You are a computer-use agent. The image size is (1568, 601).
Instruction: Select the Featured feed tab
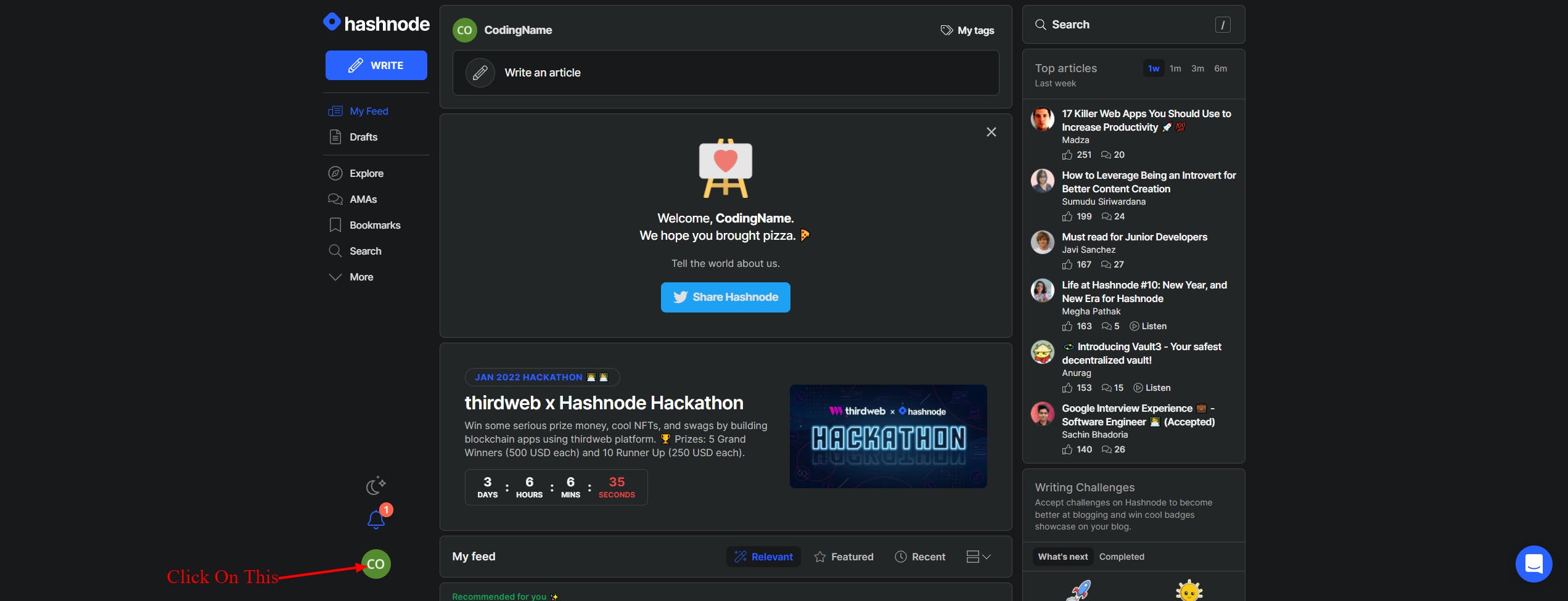point(844,557)
